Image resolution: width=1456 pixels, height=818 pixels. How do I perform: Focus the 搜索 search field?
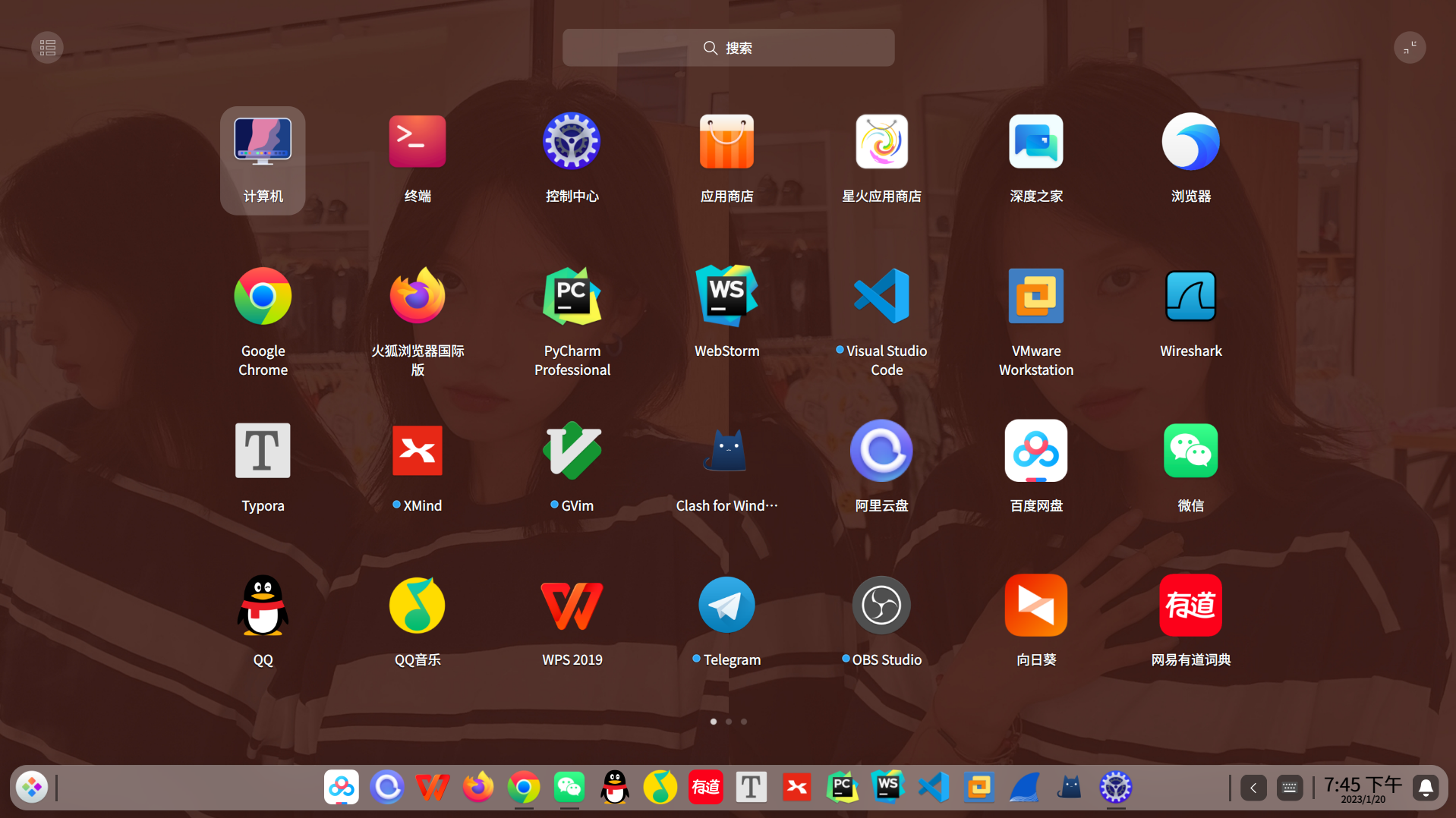(728, 48)
